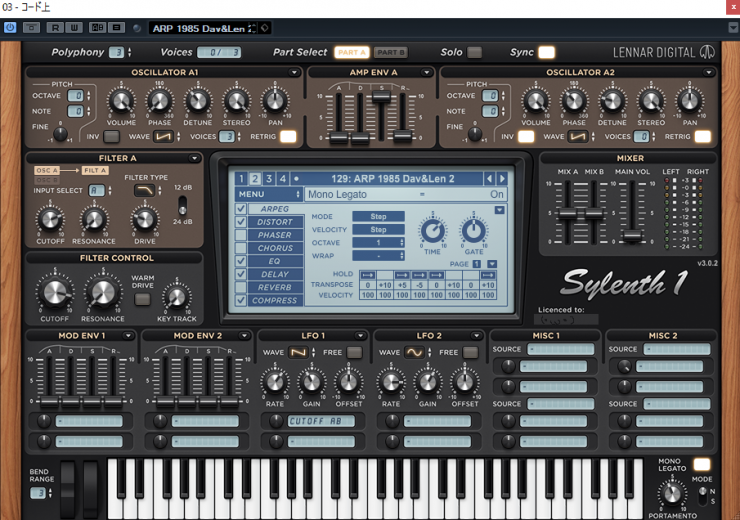The width and height of the screenshot is (740, 520).
Task: Toggle the REVERB effect checkbox
Action: tap(241, 287)
